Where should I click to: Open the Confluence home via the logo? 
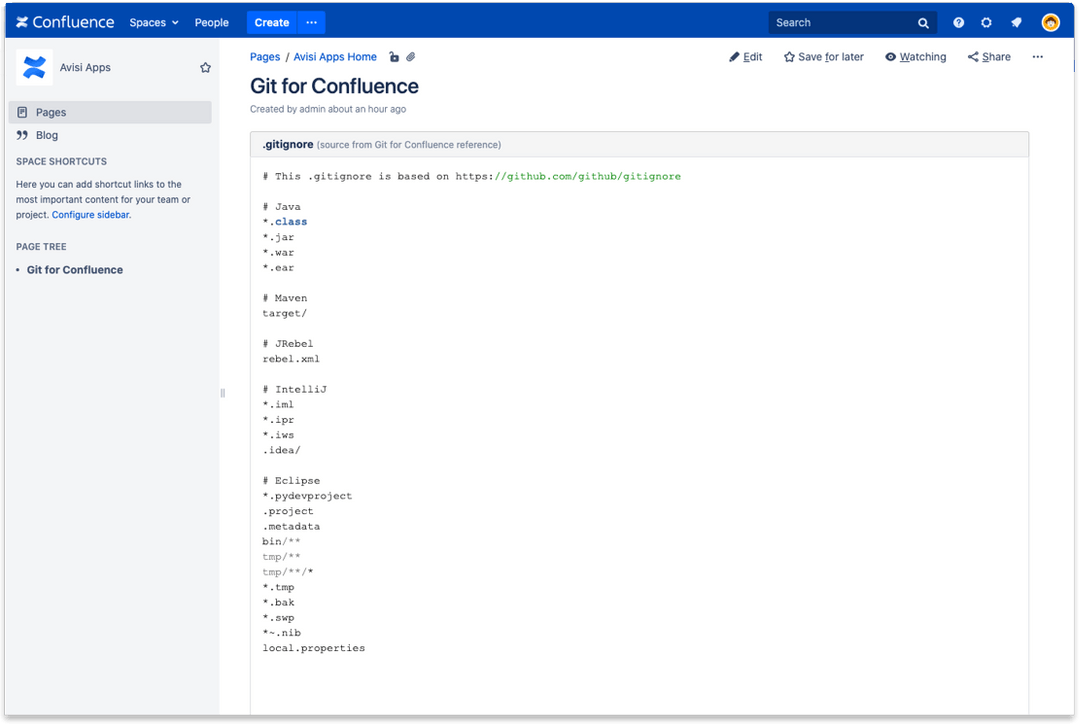pyautogui.click(x=64, y=21)
